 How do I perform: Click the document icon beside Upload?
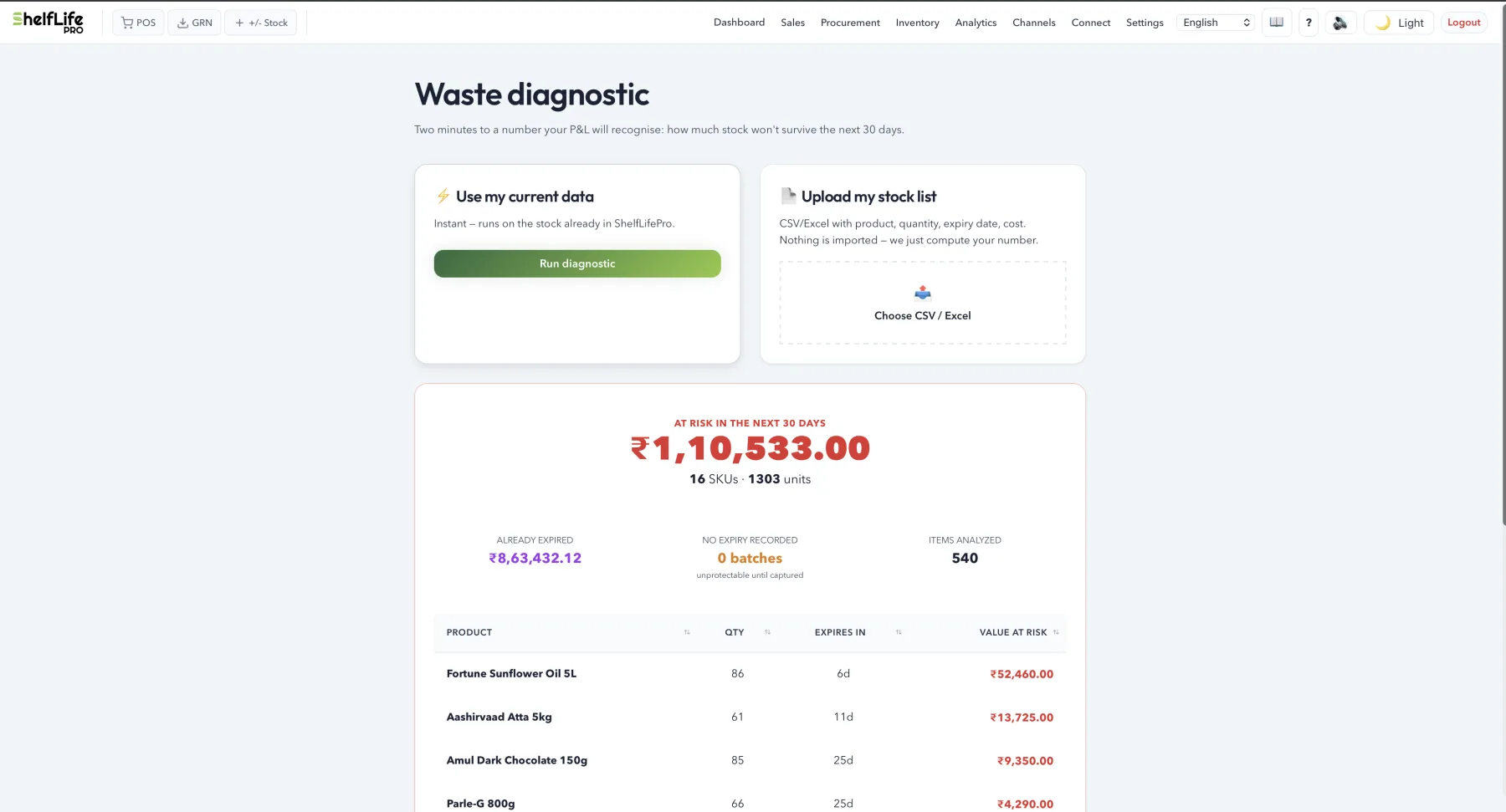[x=788, y=196]
